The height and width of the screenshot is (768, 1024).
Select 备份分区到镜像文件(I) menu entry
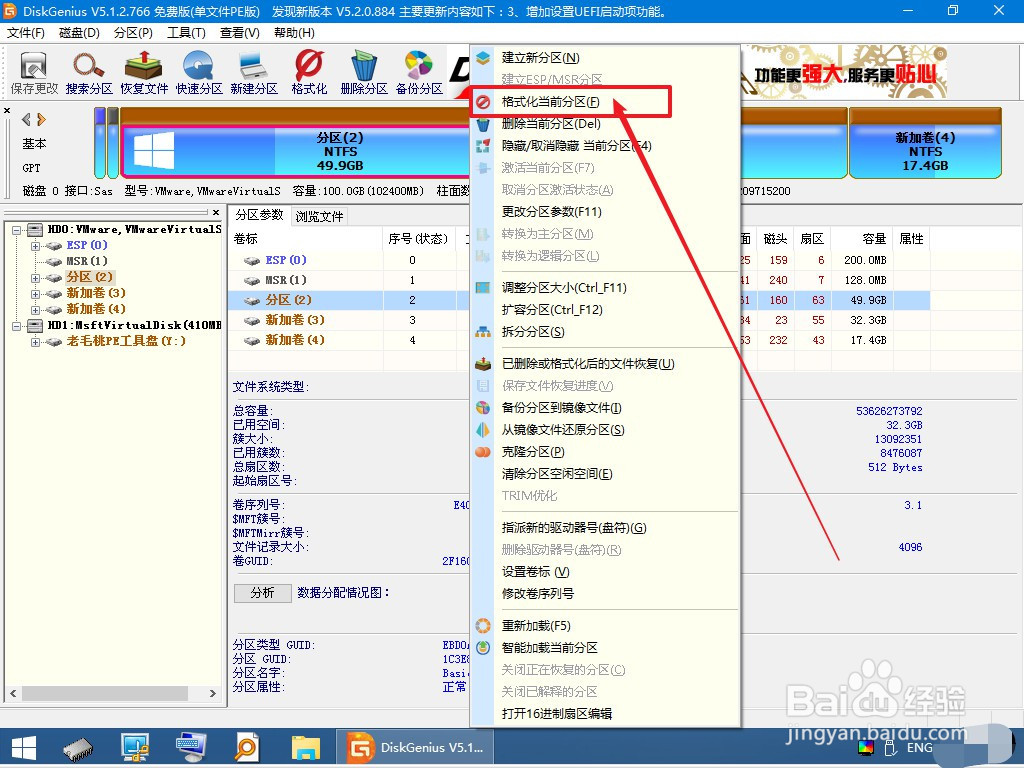coord(605,408)
